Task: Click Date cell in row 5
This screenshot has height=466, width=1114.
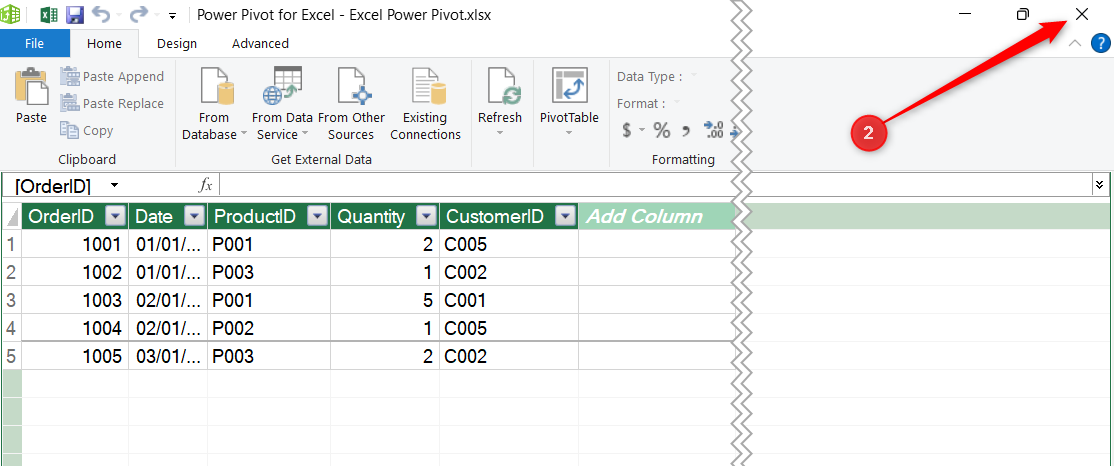Action: (x=168, y=356)
